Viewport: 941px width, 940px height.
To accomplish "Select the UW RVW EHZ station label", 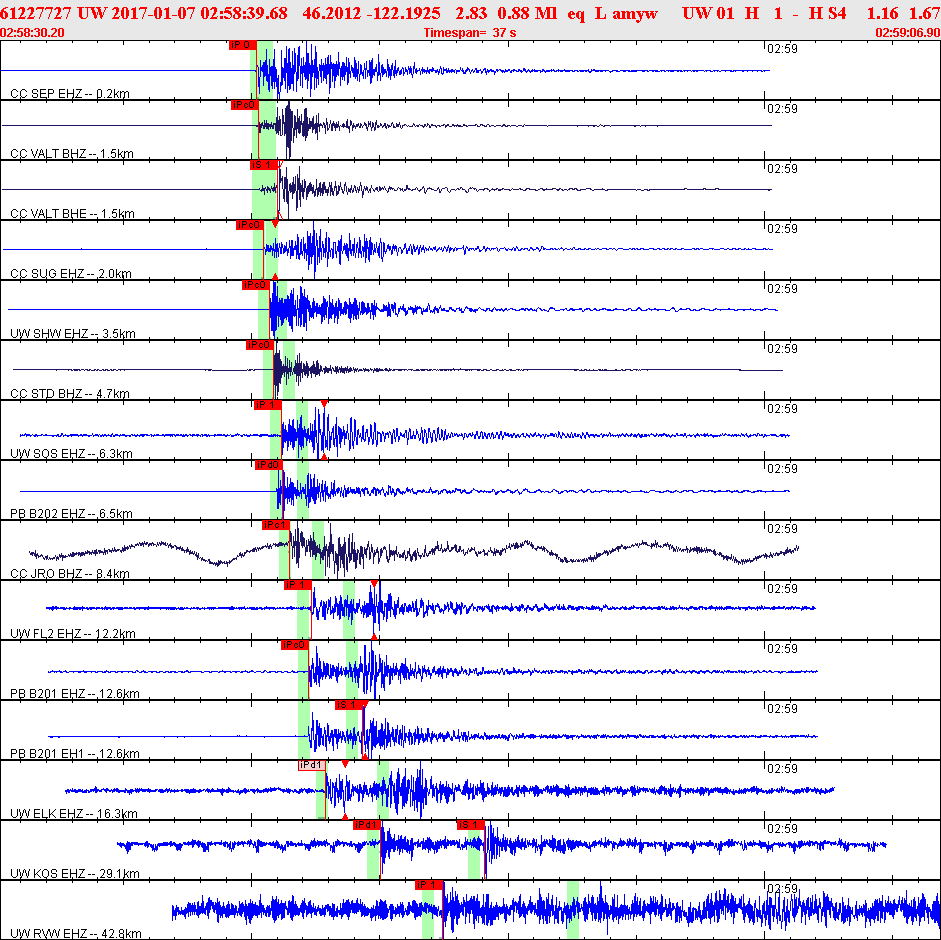I will coord(75,934).
